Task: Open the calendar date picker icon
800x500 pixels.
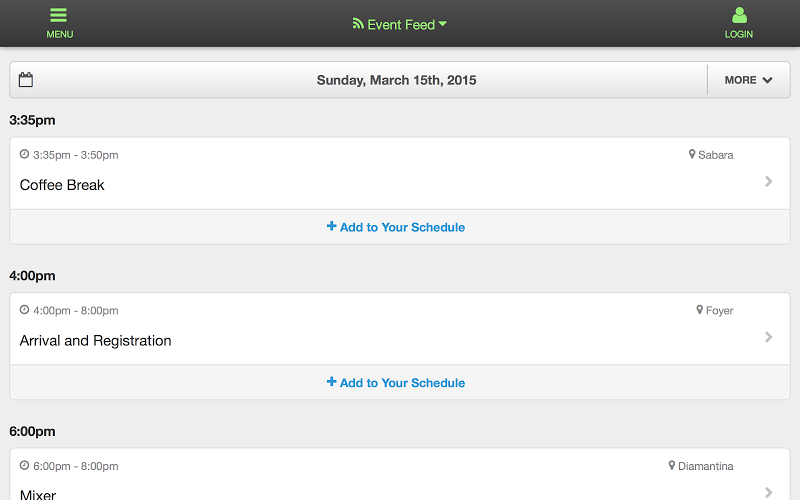Action: 26,80
